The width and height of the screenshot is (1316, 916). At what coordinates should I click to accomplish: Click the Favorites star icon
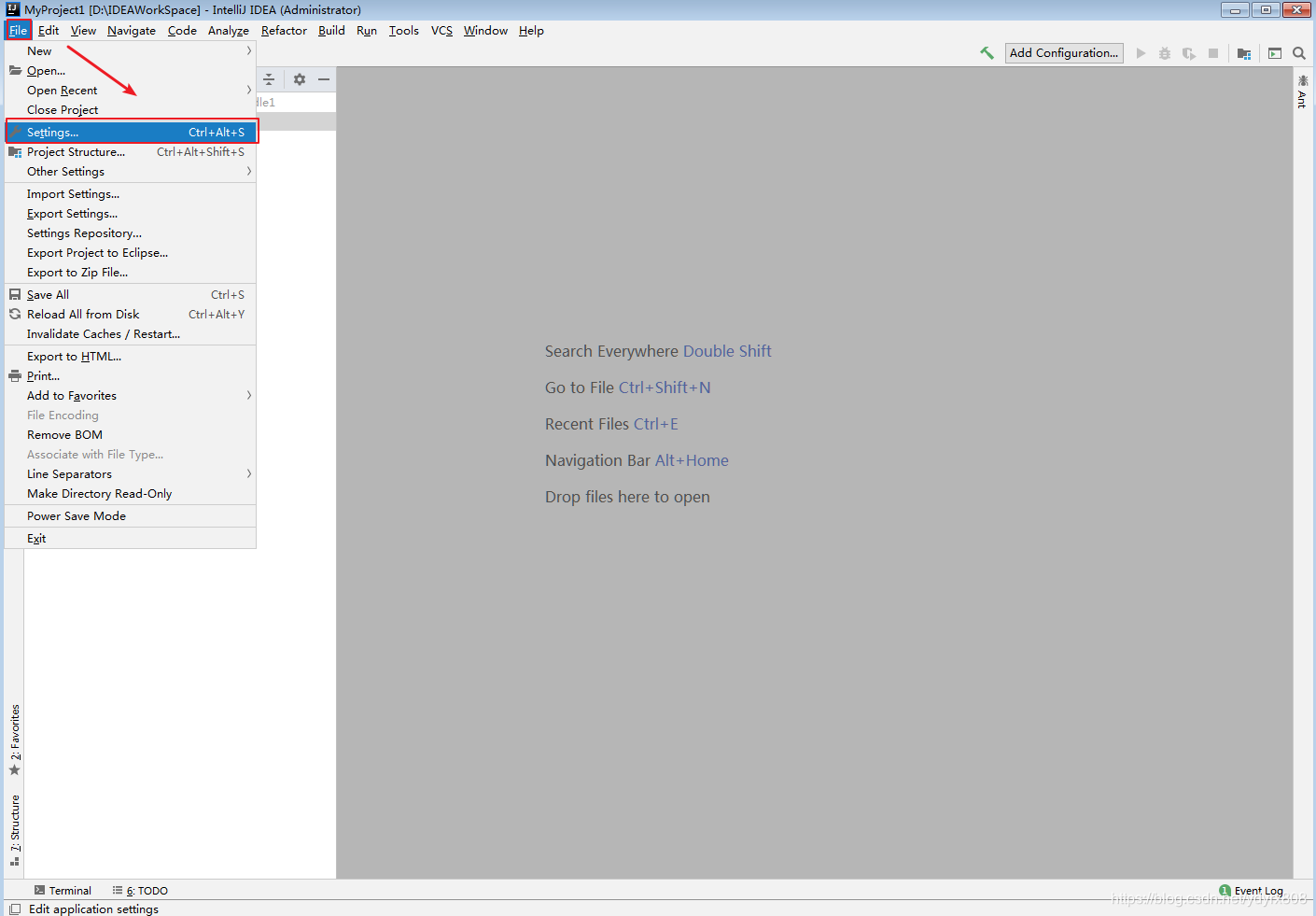(14, 770)
